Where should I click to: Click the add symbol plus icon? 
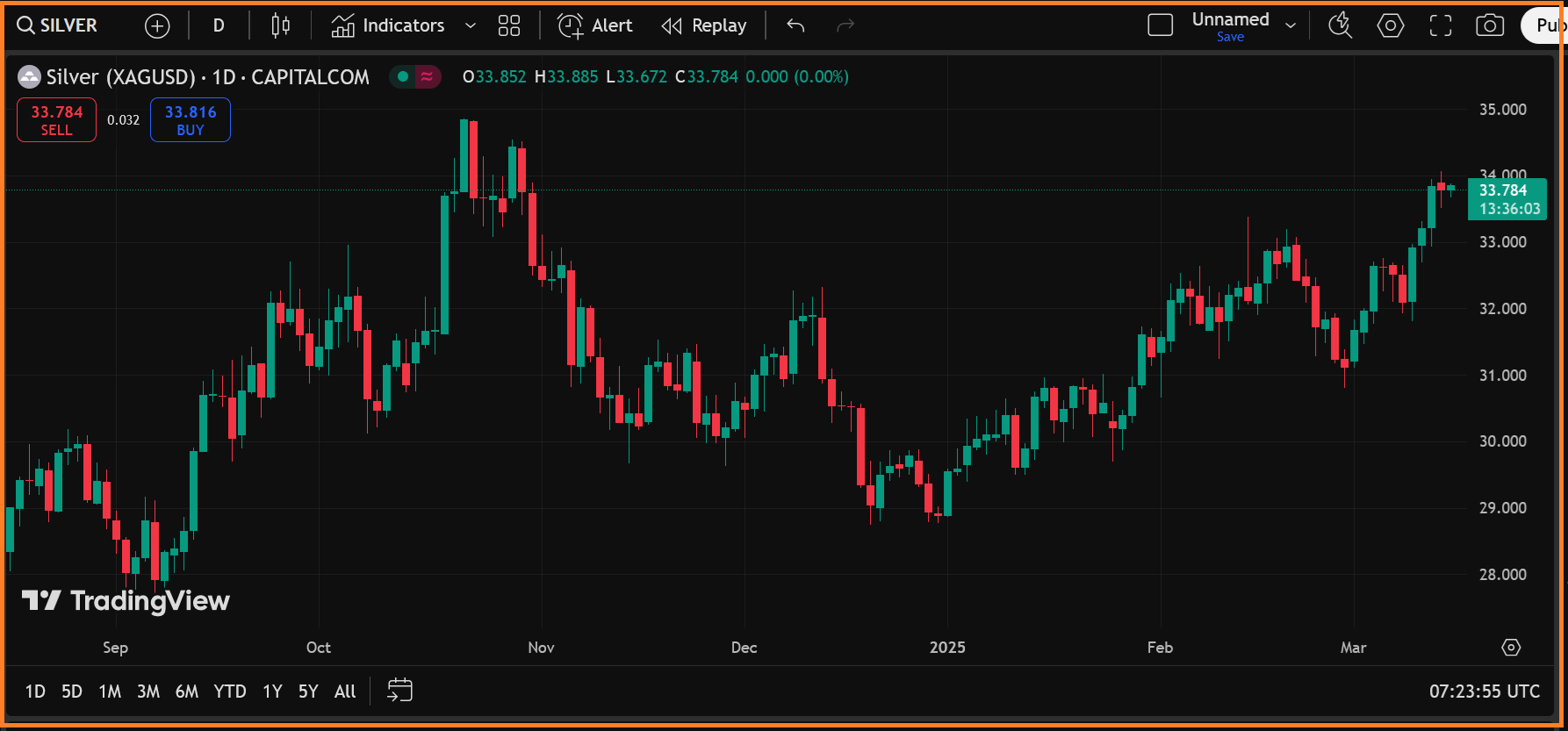click(x=157, y=26)
